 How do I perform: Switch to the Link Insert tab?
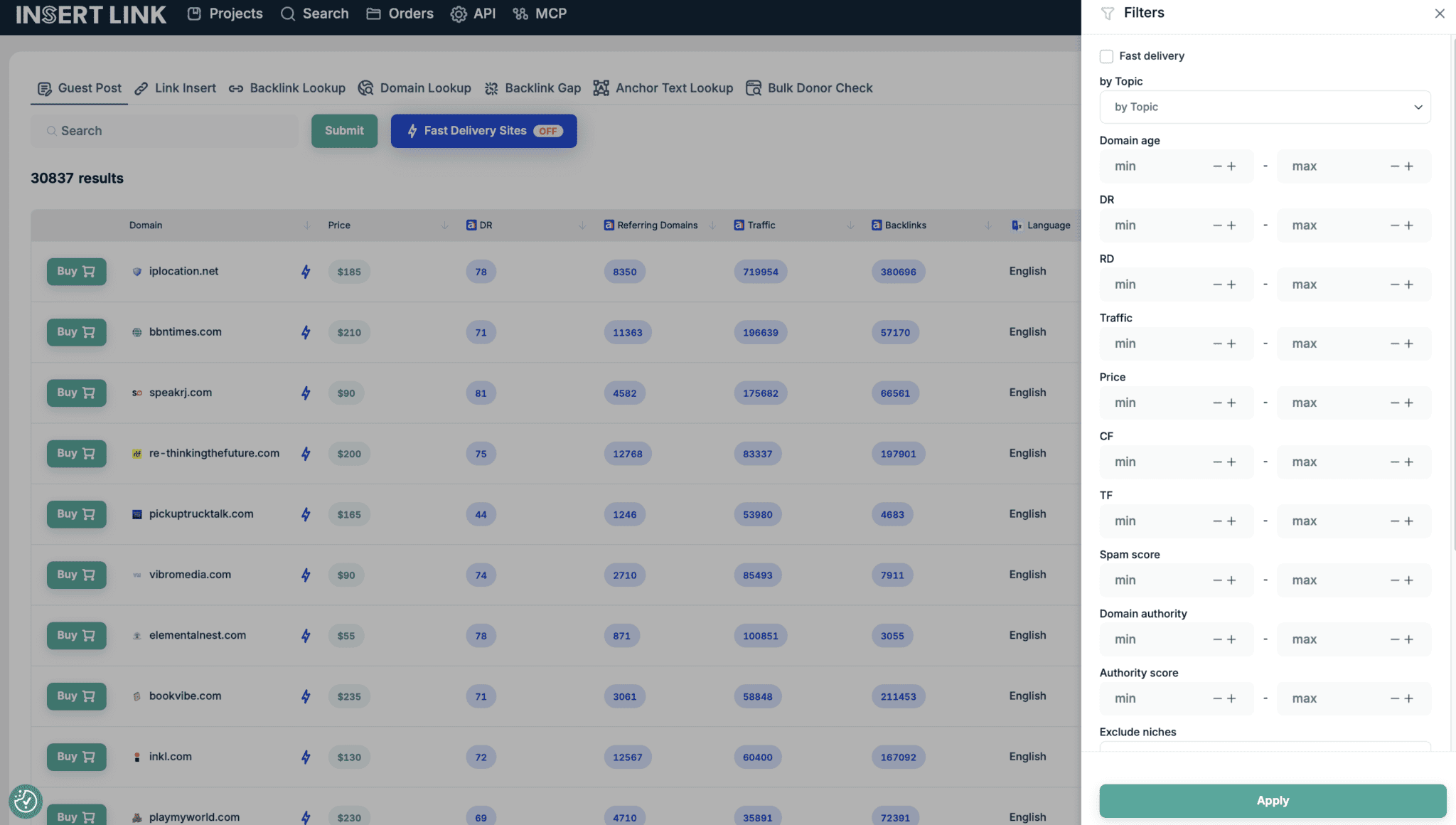coord(175,88)
